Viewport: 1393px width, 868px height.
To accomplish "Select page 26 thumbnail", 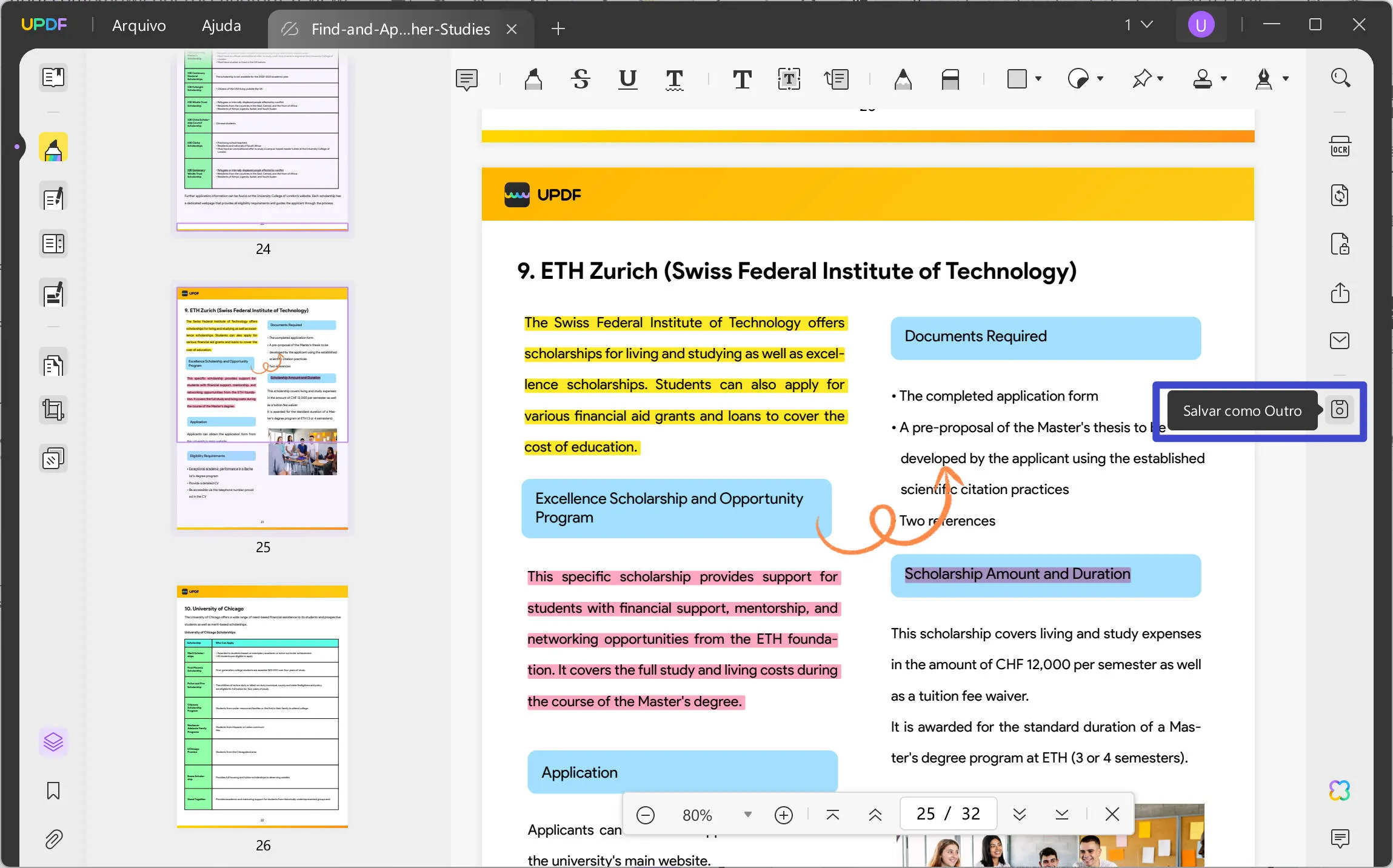I will click(262, 706).
